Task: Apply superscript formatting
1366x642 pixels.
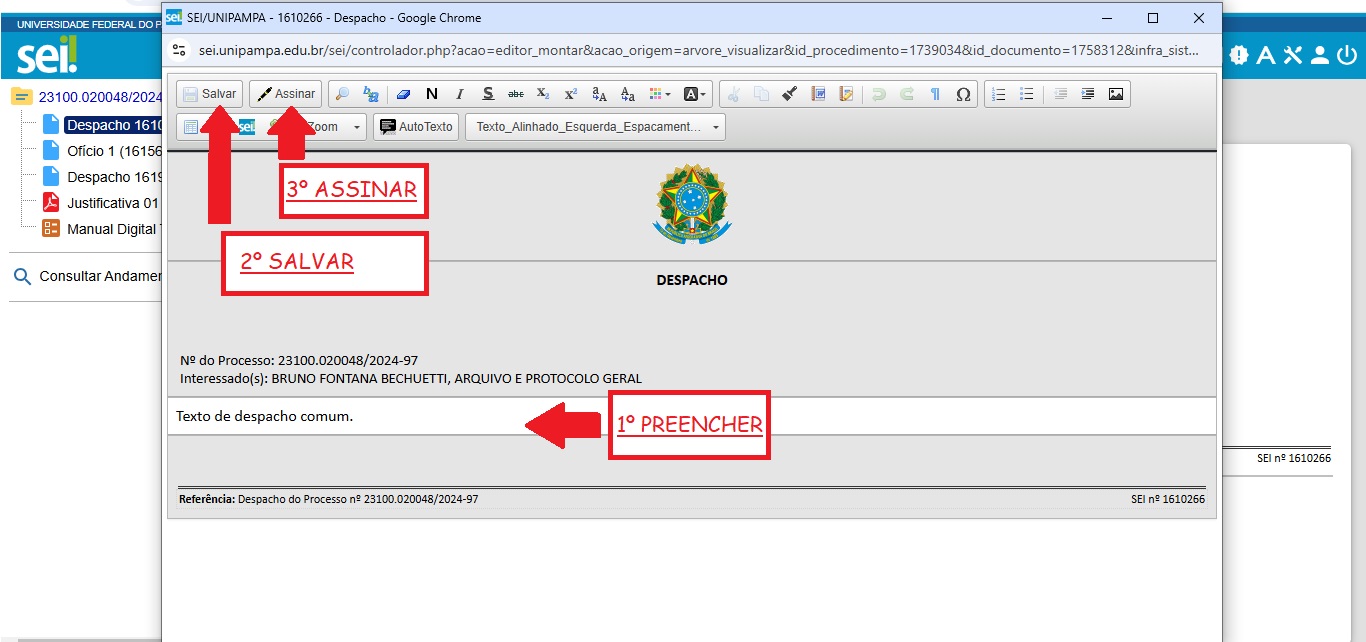Action: (571, 94)
